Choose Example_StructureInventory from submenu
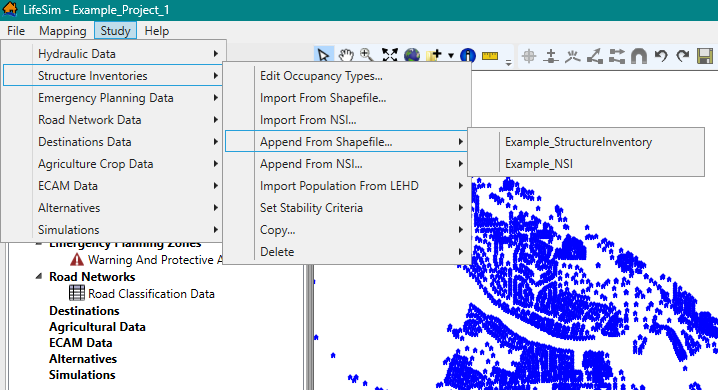 pyautogui.click(x=586, y=142)
